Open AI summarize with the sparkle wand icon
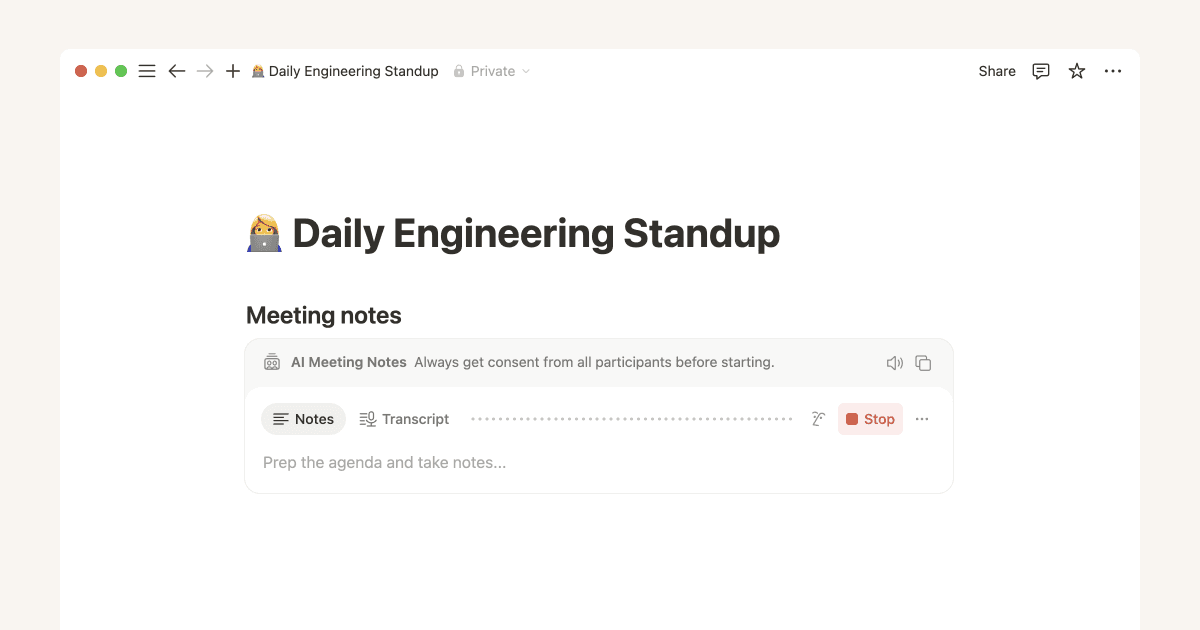 (x=818, y=419)
